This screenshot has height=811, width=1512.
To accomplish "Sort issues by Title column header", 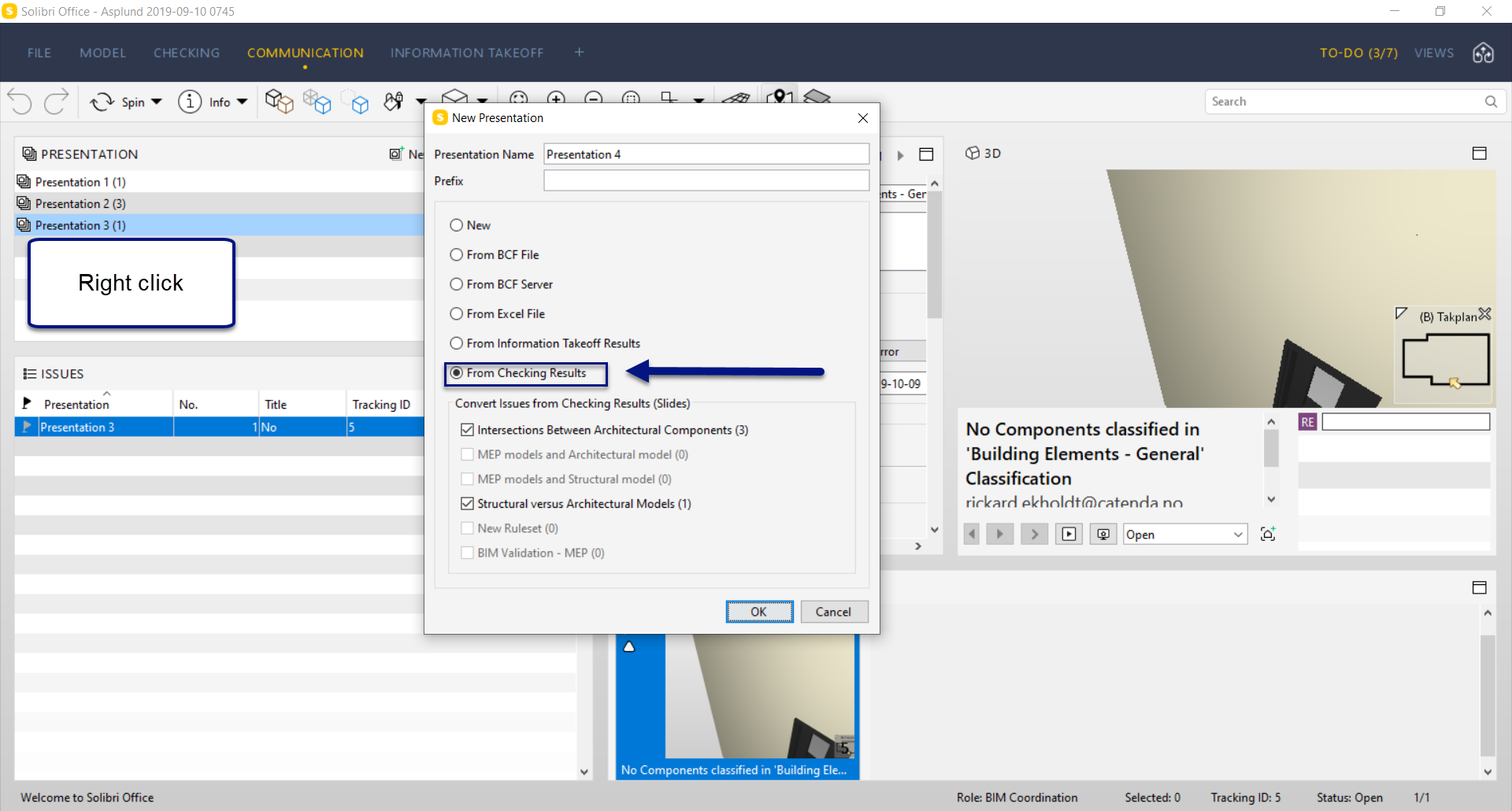I will pos(302,404).
